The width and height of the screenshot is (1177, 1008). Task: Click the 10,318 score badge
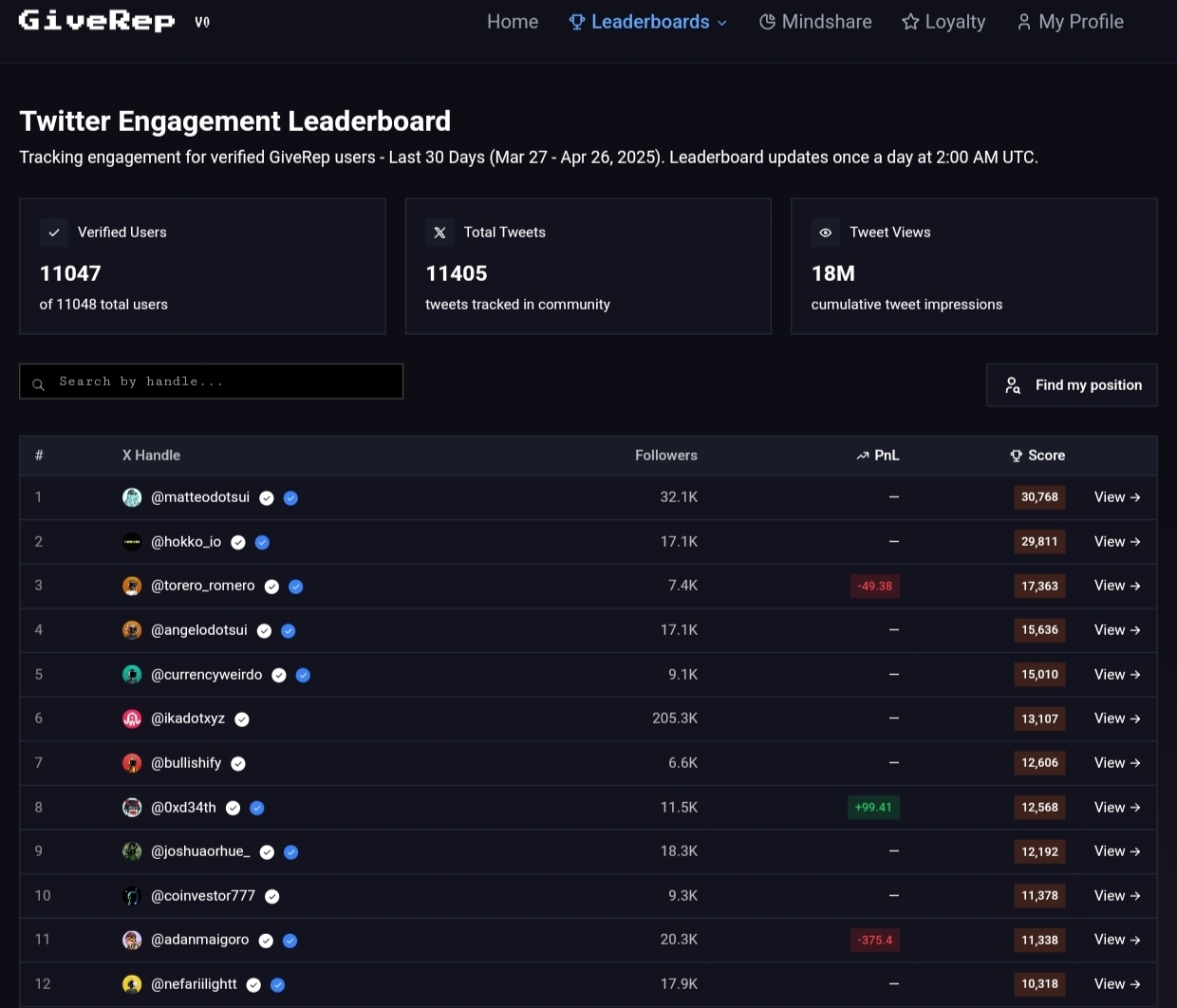1039,984
